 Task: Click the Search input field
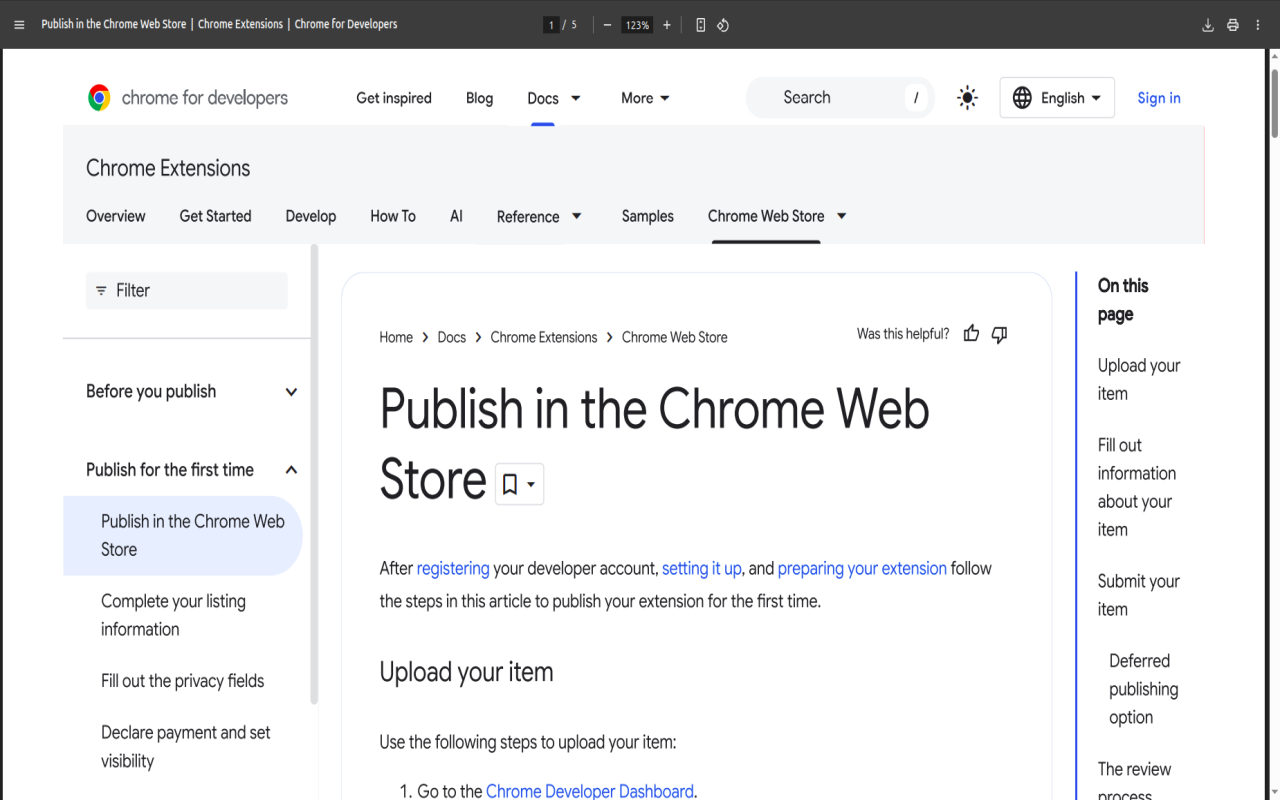(x=840, y=98)
